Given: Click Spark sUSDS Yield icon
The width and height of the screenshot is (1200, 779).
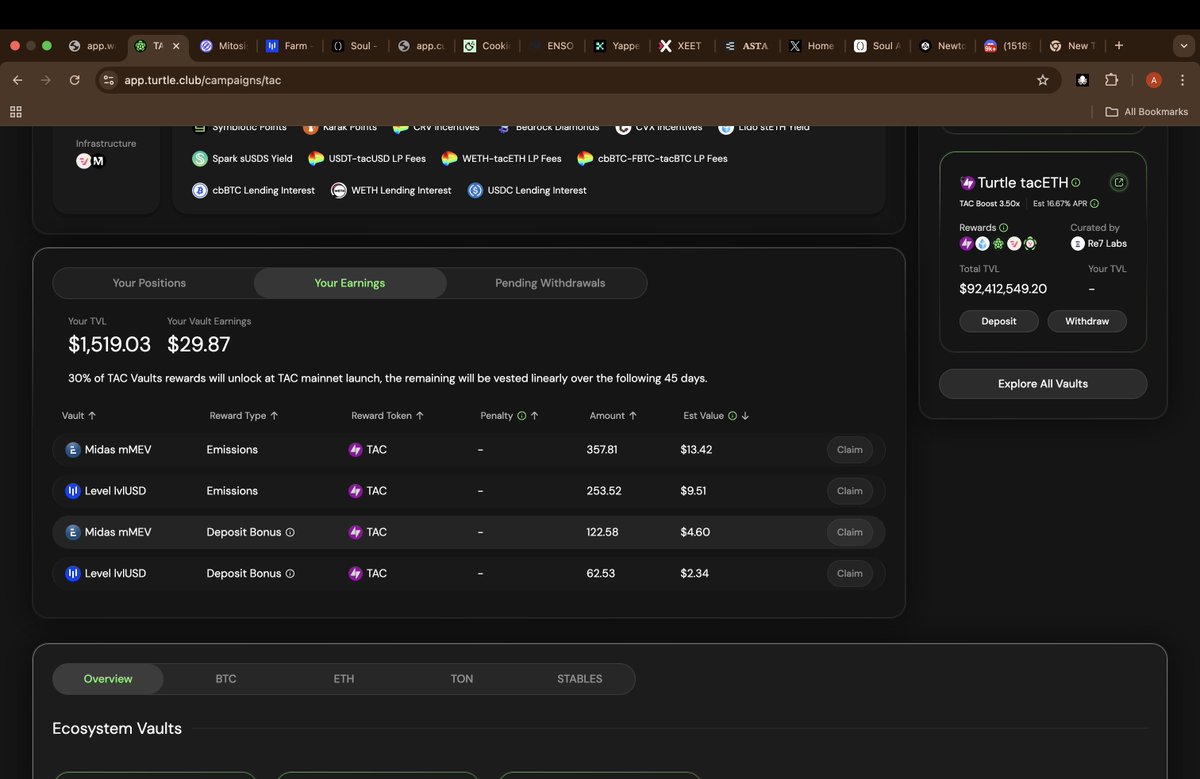Looking at the screenshot, I should coord(200,158).
